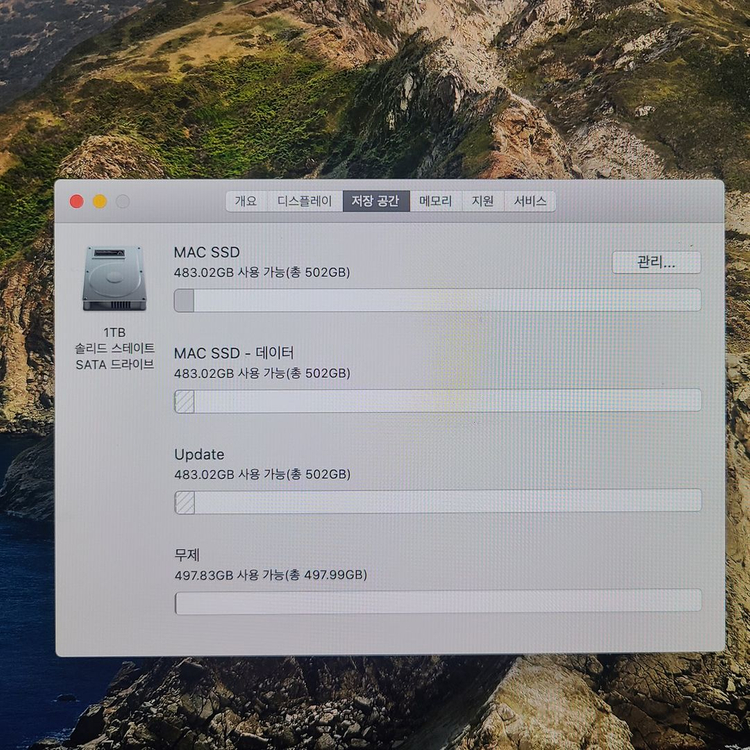Click the 무제 volume name
The height and width of the screenshot is (750, 750).
(x=188, y=554)
